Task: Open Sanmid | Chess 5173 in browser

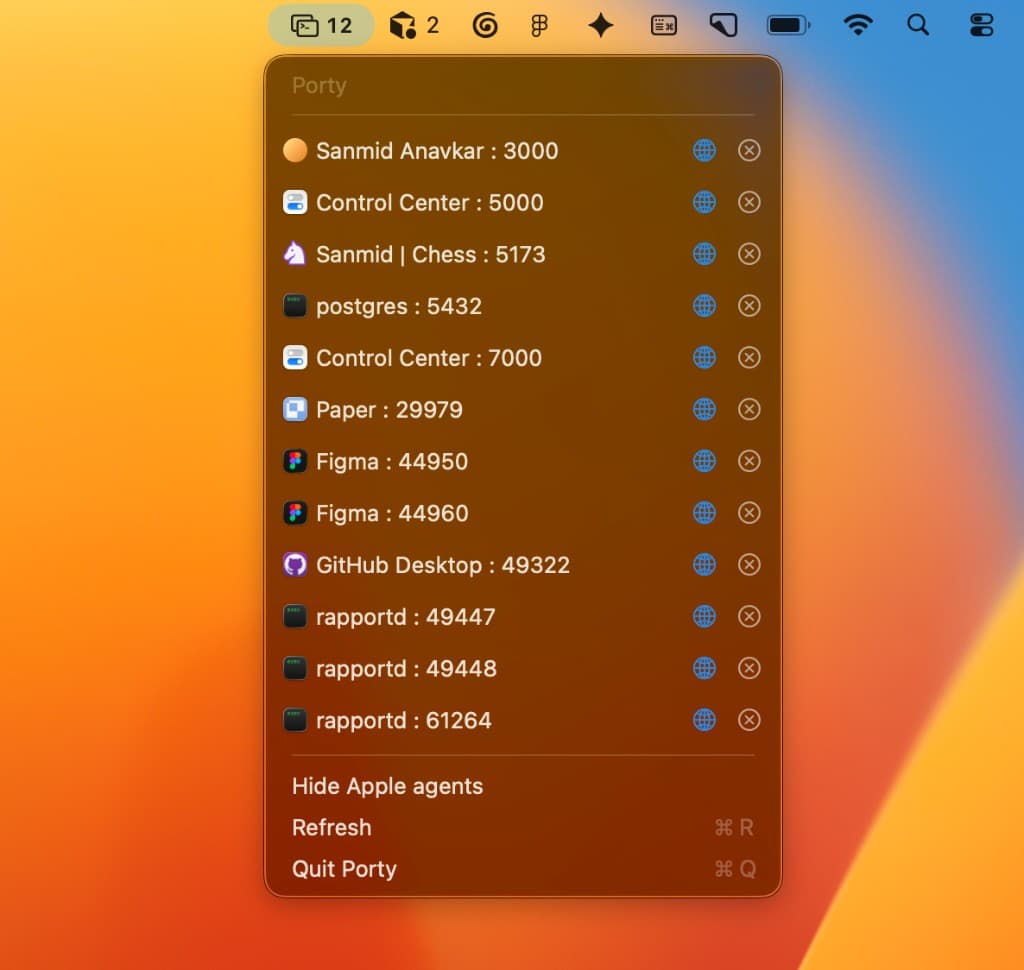Action: pos(704,254)
